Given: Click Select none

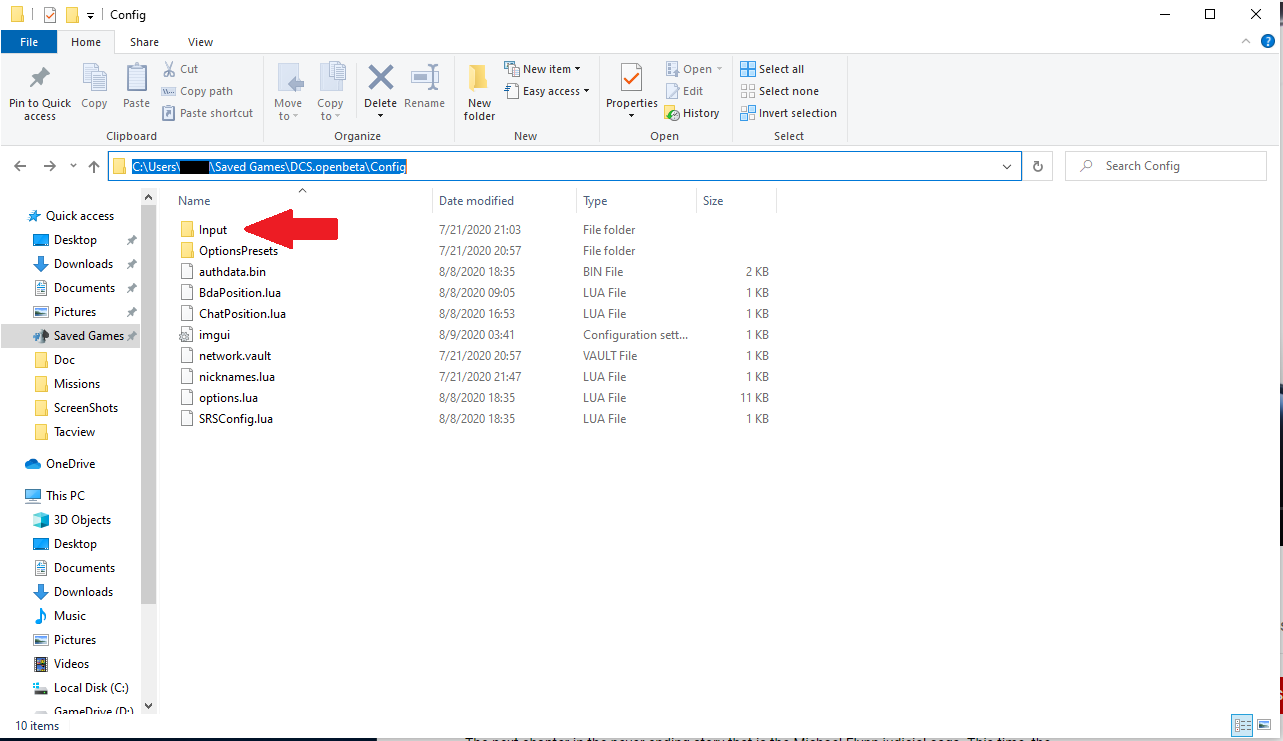Looking at the screenshot, I should [x=779, y=91].
